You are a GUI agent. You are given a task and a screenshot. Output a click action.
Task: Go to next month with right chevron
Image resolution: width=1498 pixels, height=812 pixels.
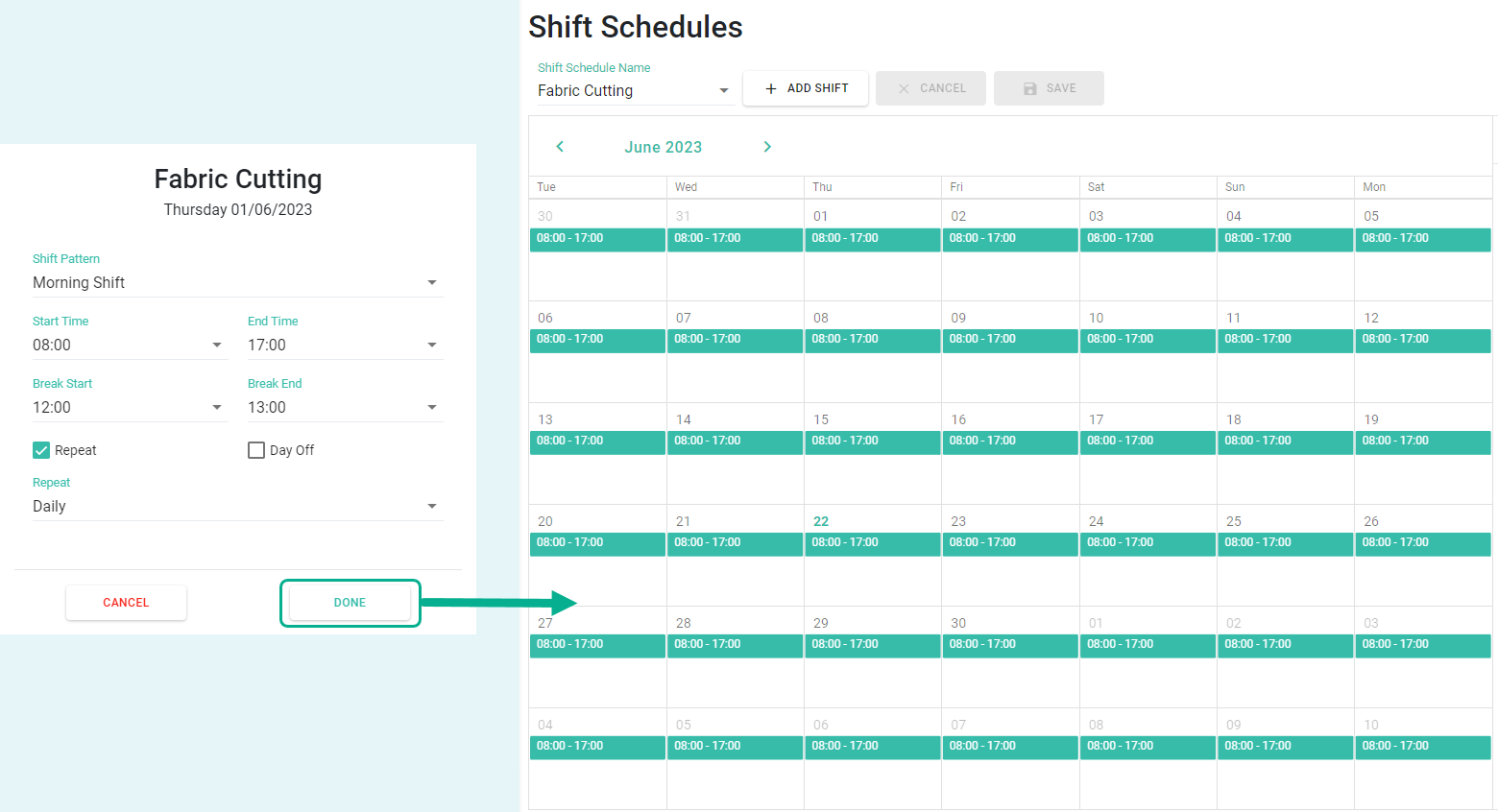[767, 147]
